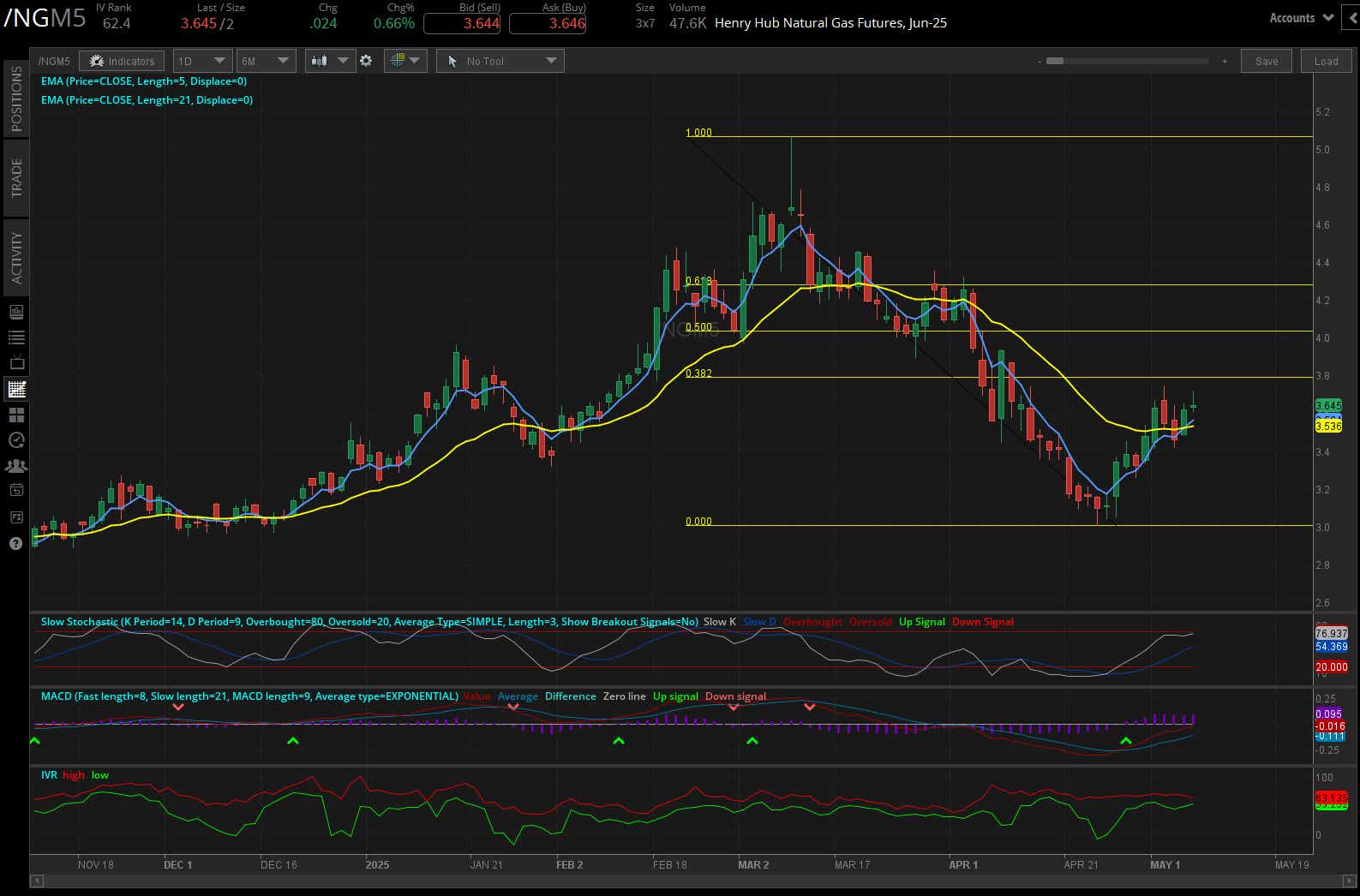Click the red 20.000 oversold value bubble
Viewport: 1360px width, 896px height.
point(1331,666)
